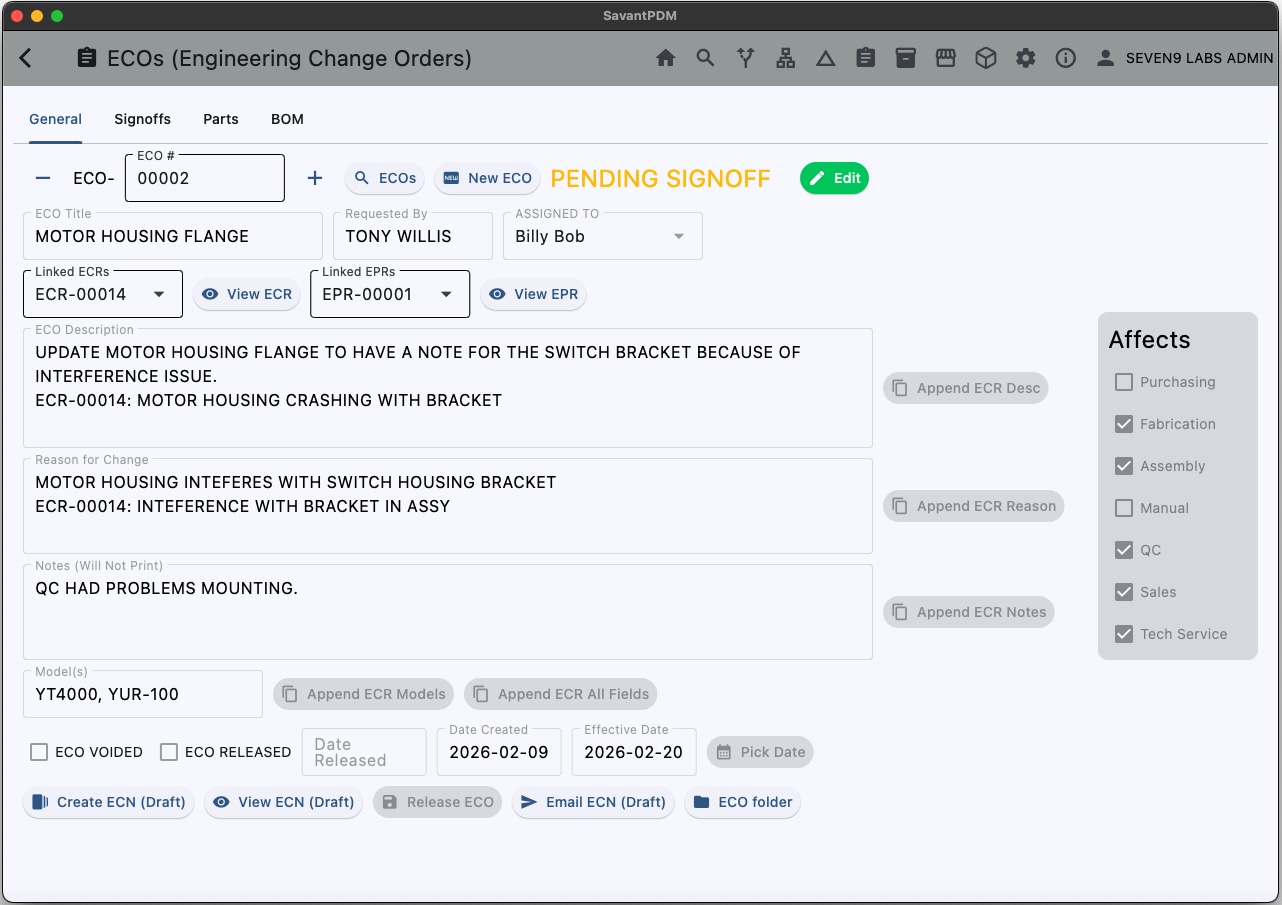The image size is (1282, 905).
Task: Open search using the magnifier icon
Action: 706,59
